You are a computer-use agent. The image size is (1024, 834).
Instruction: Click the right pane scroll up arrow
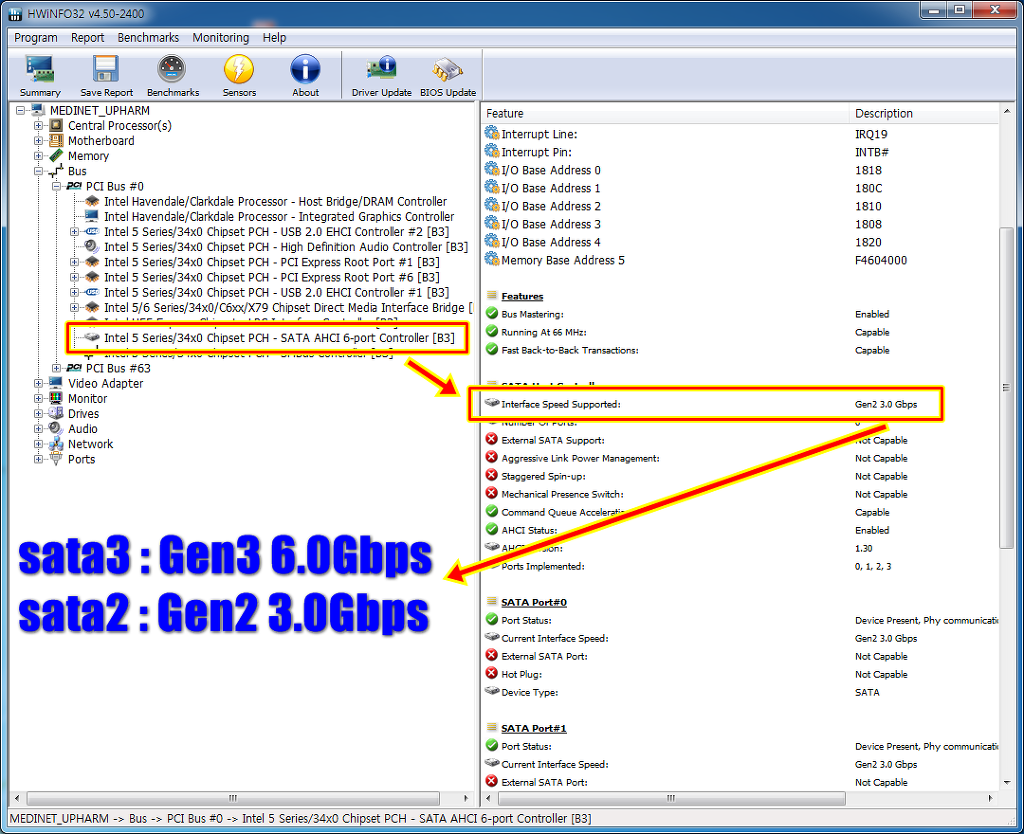point(1006,112)
